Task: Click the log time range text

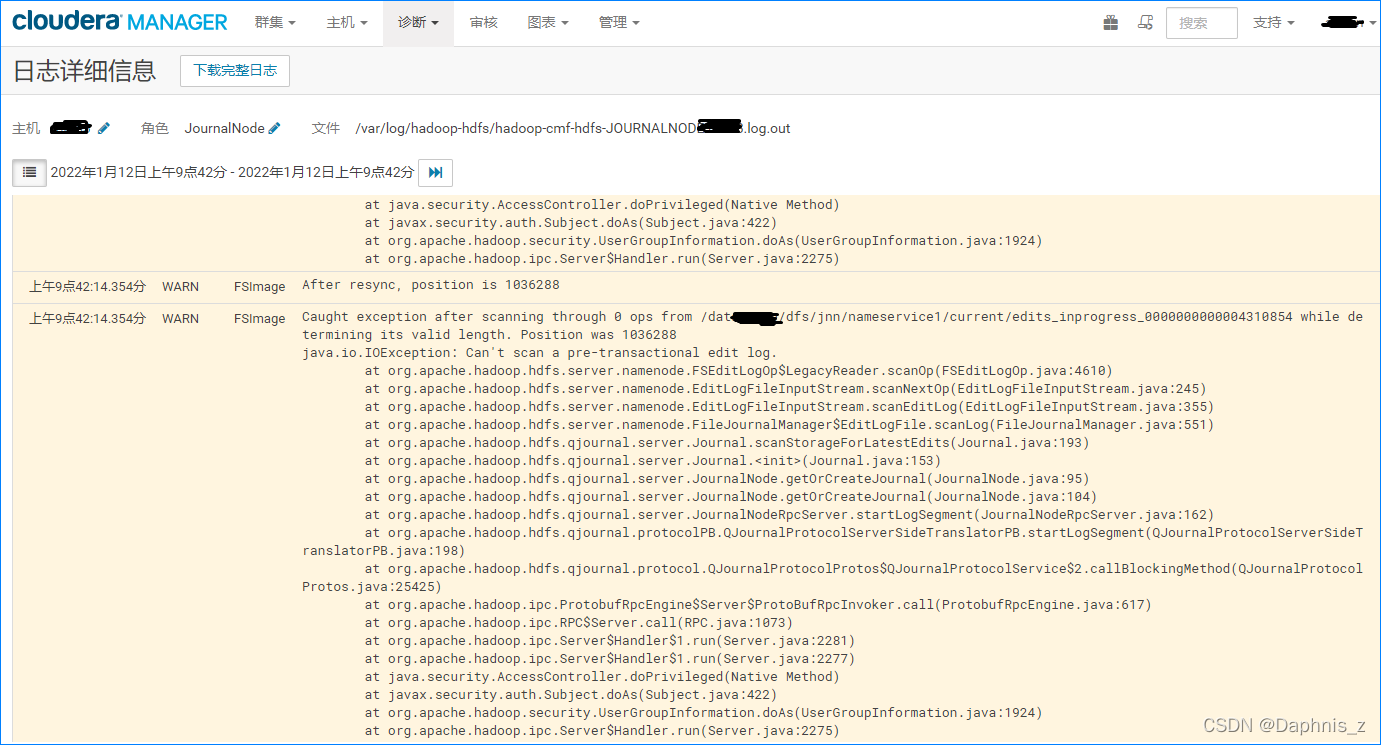Action: [232, 172]
